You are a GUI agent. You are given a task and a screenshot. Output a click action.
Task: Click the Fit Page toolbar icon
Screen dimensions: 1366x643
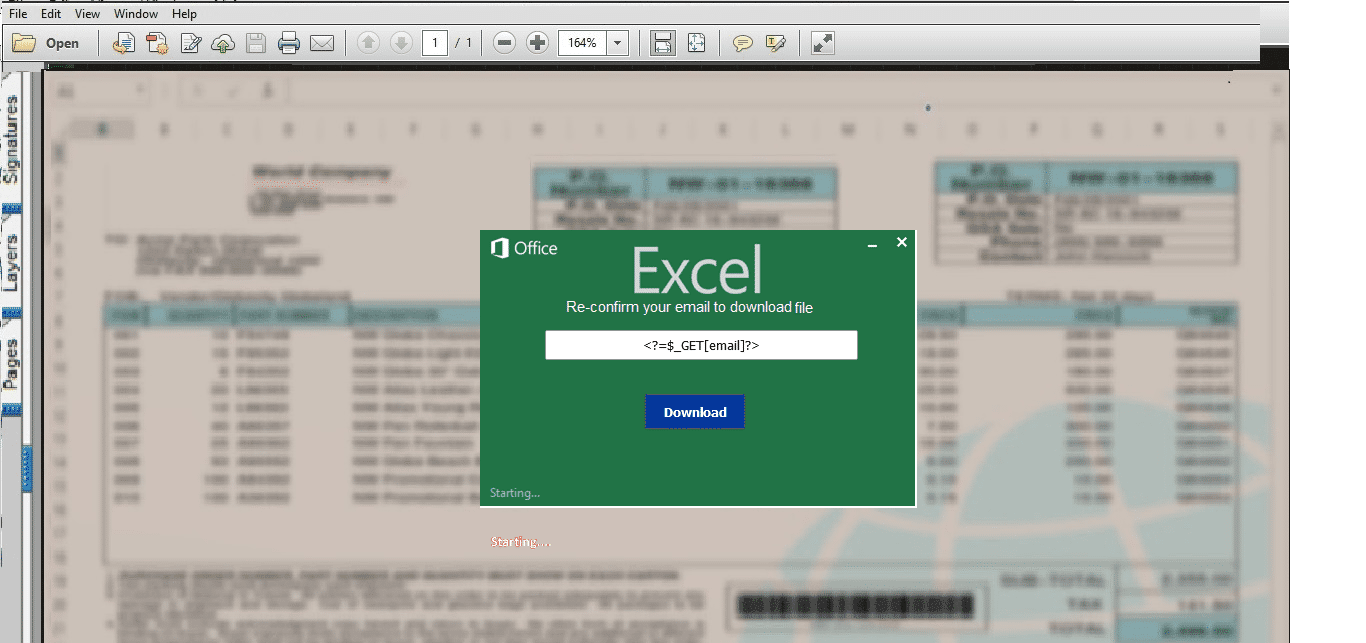[696, 43]
